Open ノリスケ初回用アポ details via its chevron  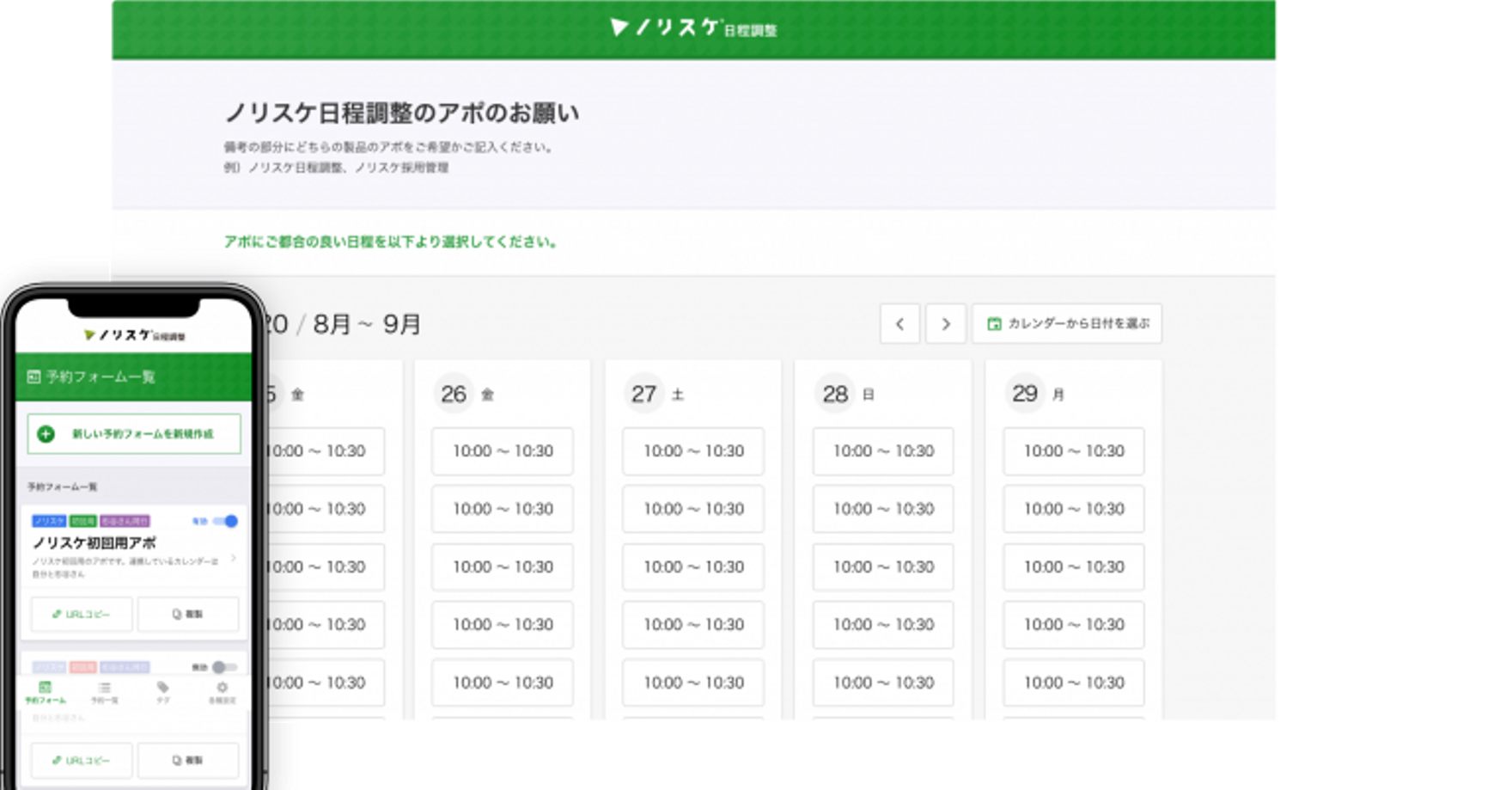click(x=234, y=559)
